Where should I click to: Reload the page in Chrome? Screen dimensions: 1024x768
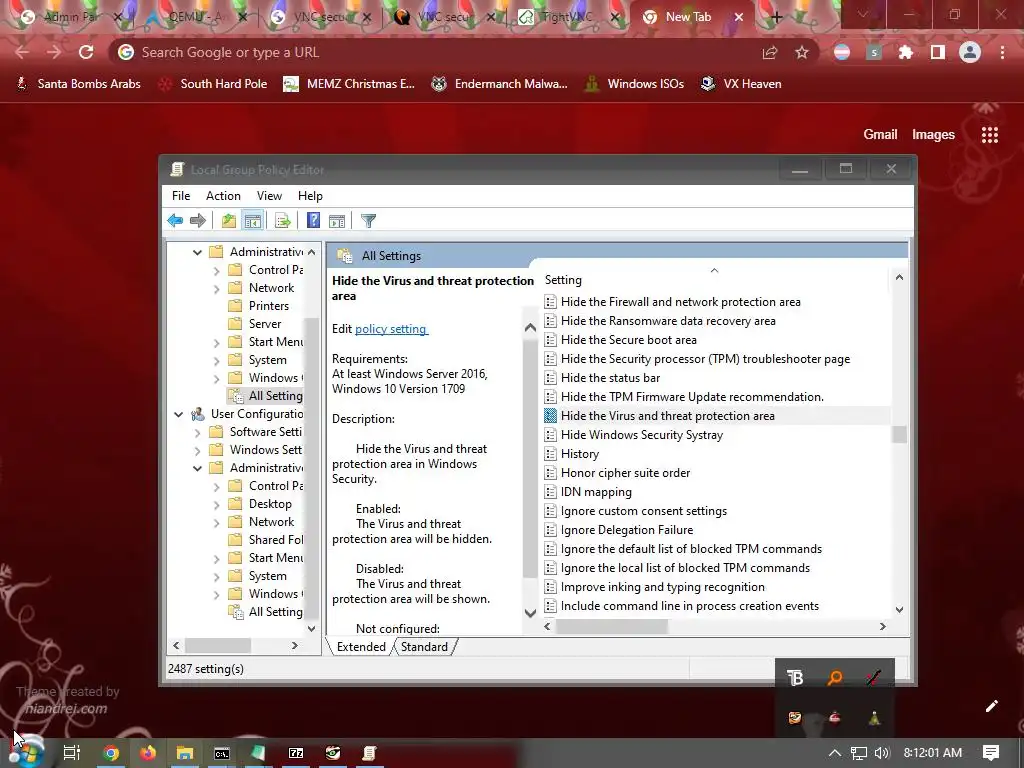86,52
